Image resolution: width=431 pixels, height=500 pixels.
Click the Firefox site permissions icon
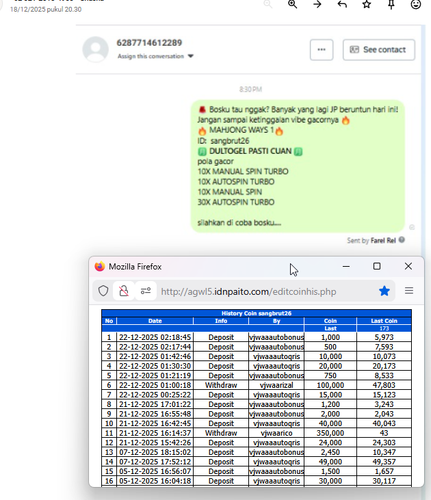[146, 291]
